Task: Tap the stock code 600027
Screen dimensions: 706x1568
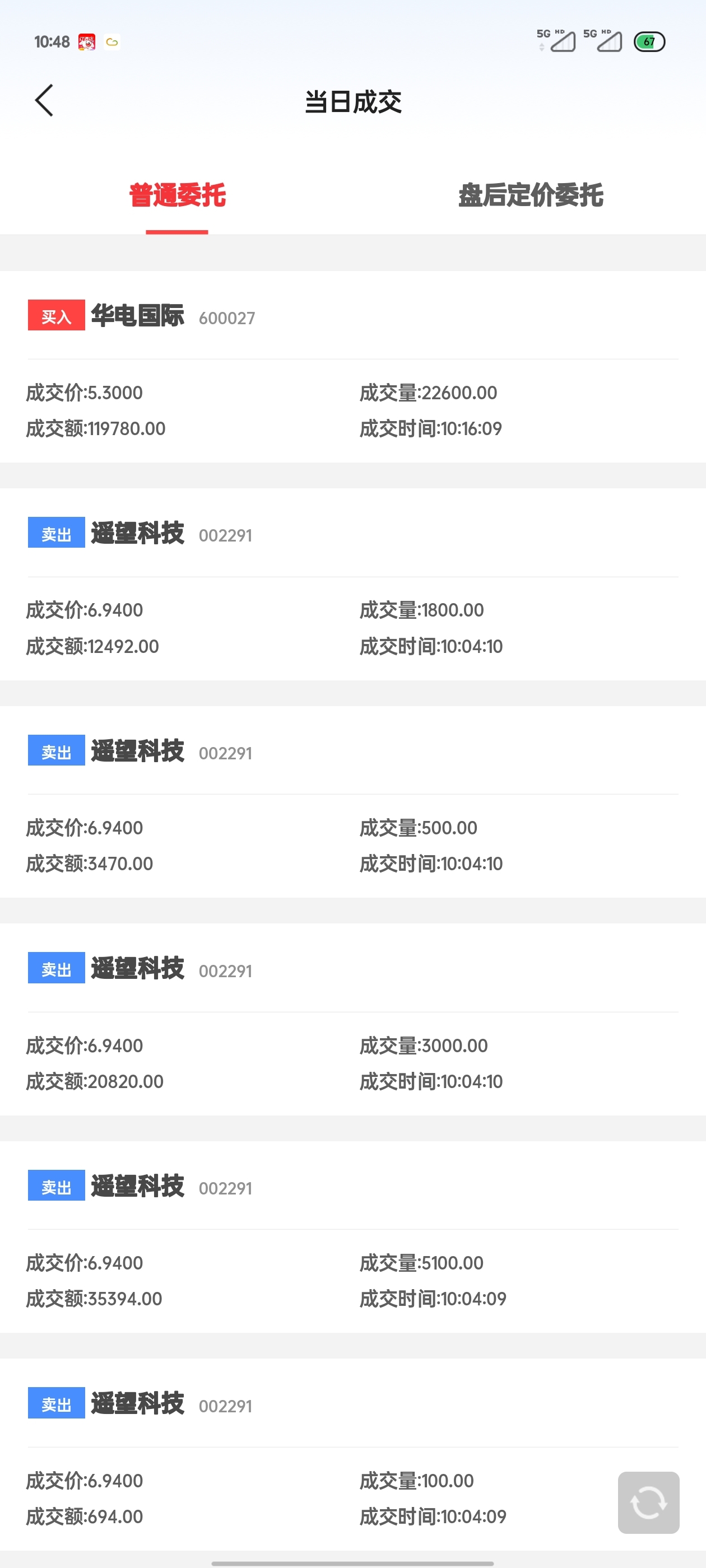Action: point(226,318)
